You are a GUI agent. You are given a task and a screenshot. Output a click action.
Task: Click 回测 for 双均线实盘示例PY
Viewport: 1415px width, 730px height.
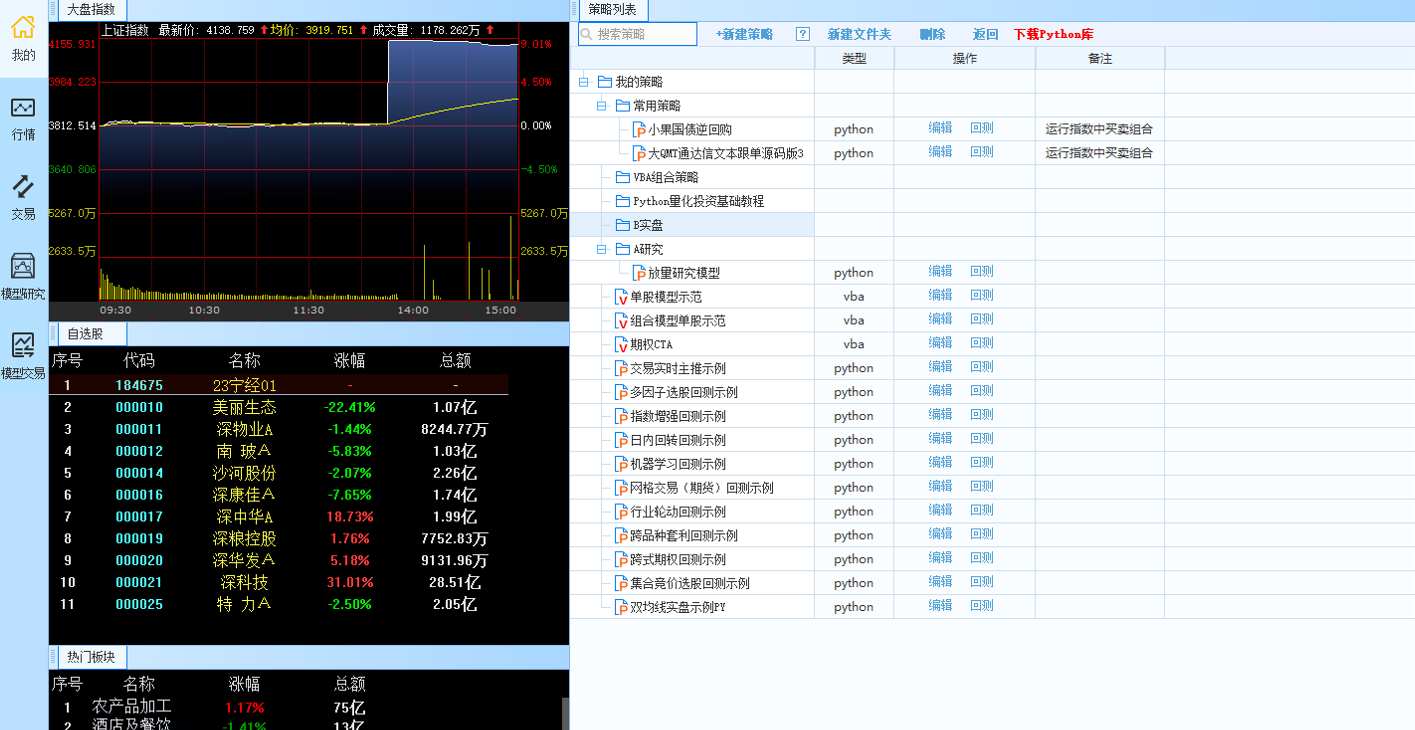tap(981, 606)
